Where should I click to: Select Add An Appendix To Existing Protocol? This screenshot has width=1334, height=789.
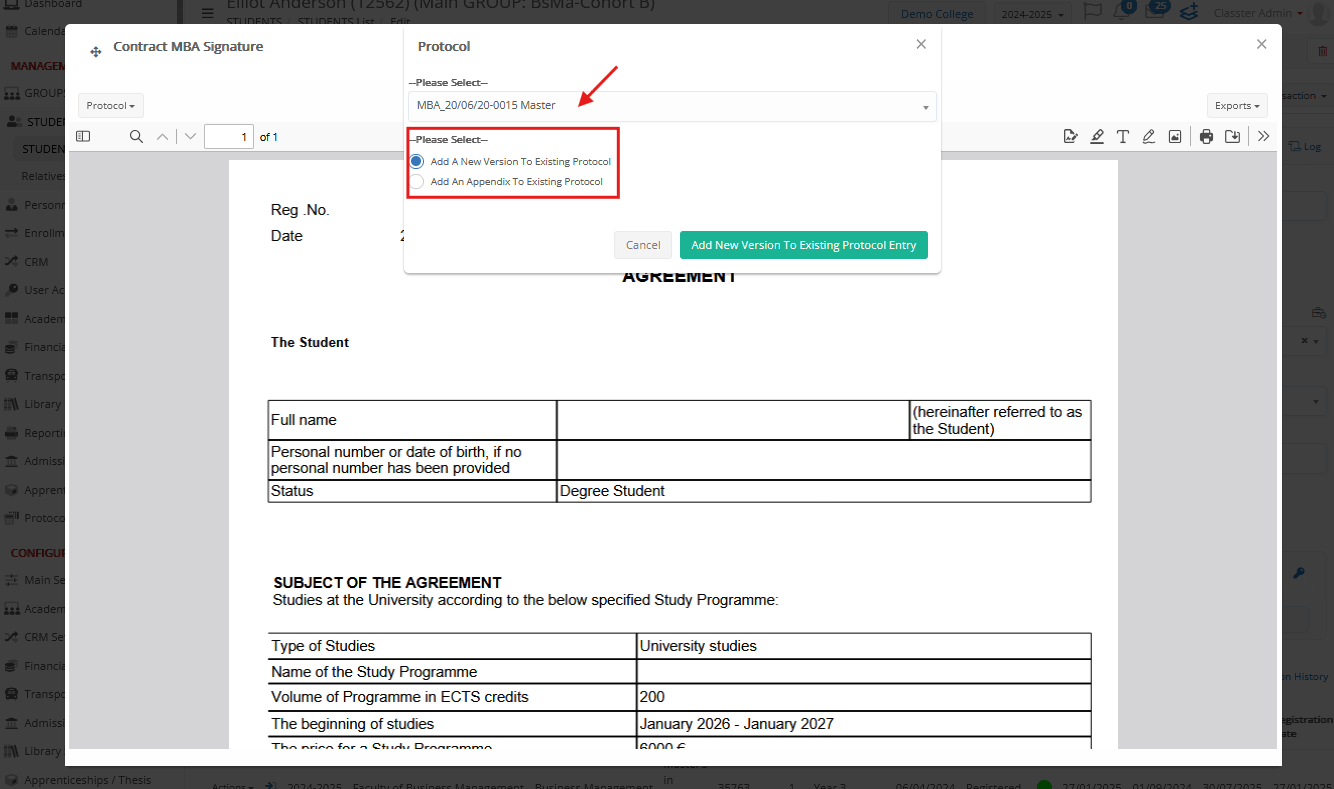(417, 182)
